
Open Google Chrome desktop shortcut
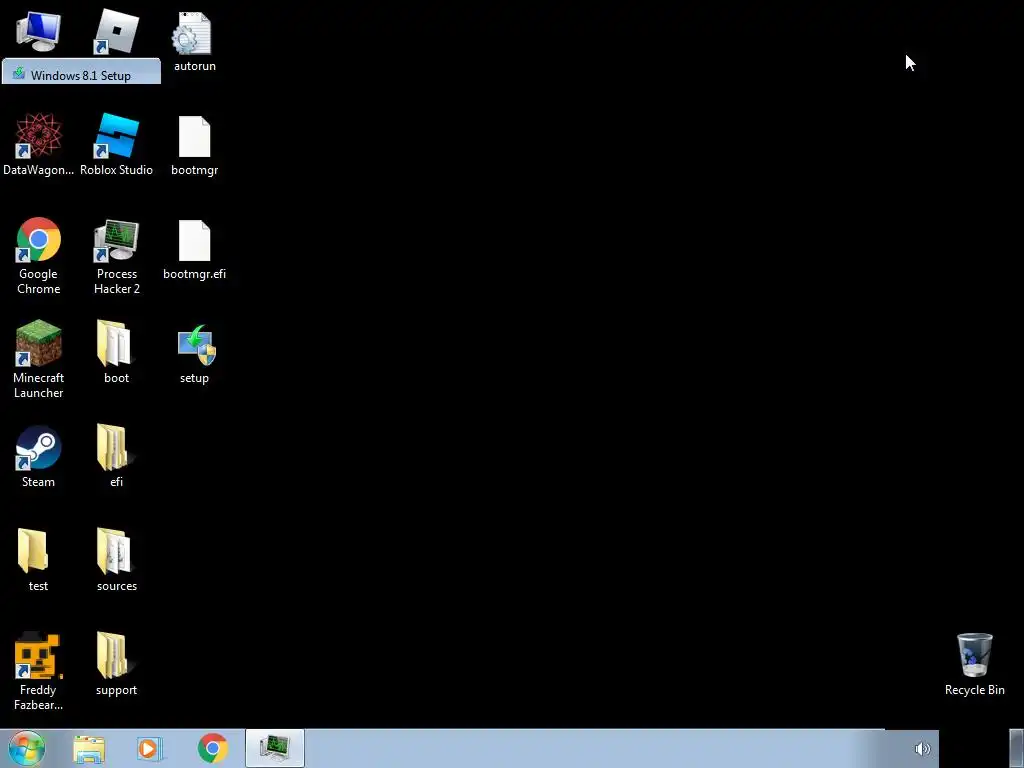pos(39,256)
